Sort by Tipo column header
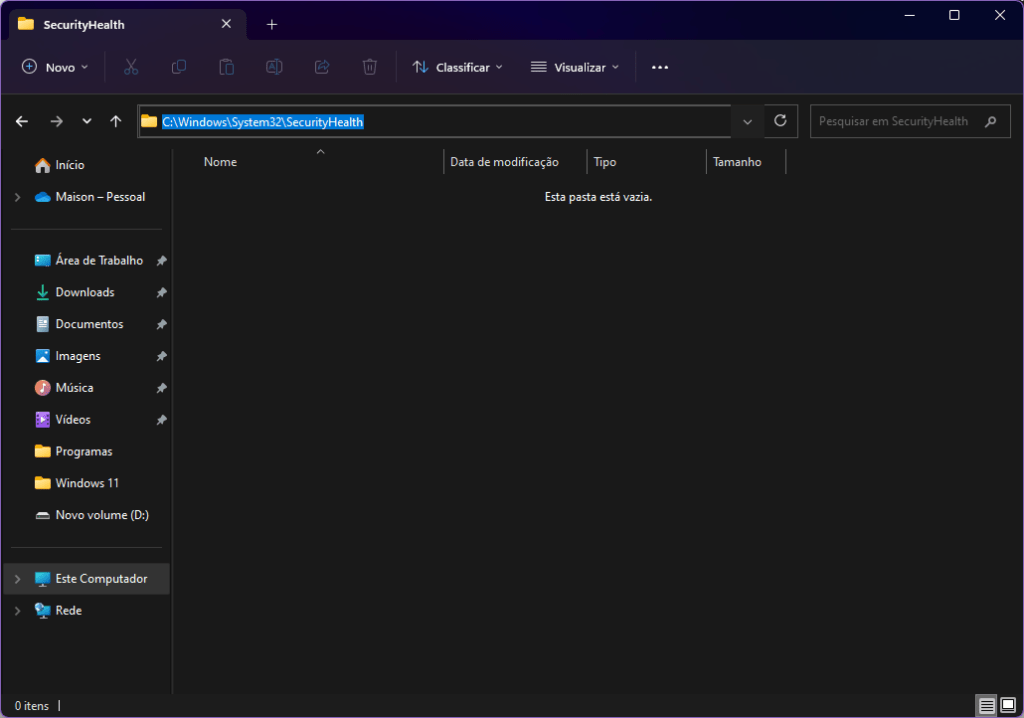Screen dimensions: 1024x718 (647, 162)
